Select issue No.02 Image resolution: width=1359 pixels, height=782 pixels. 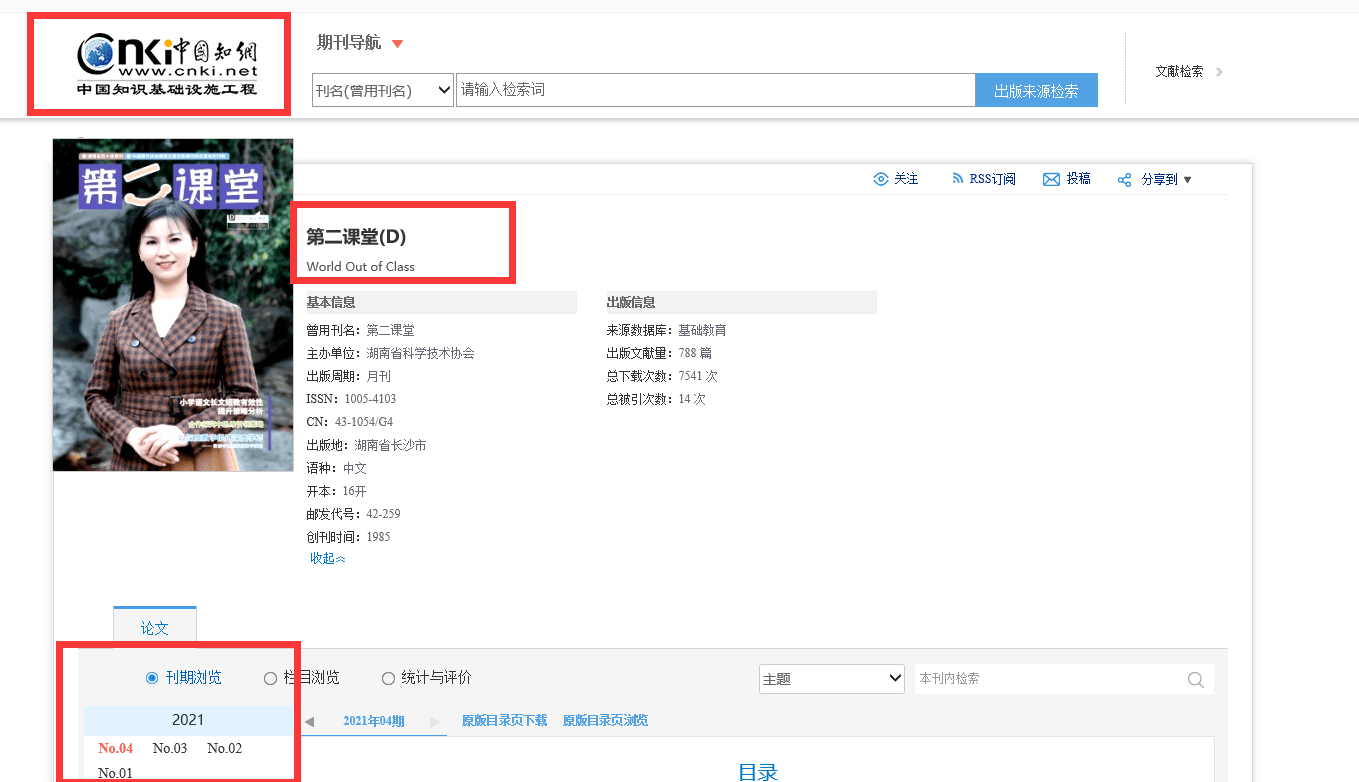pos(225,748)
